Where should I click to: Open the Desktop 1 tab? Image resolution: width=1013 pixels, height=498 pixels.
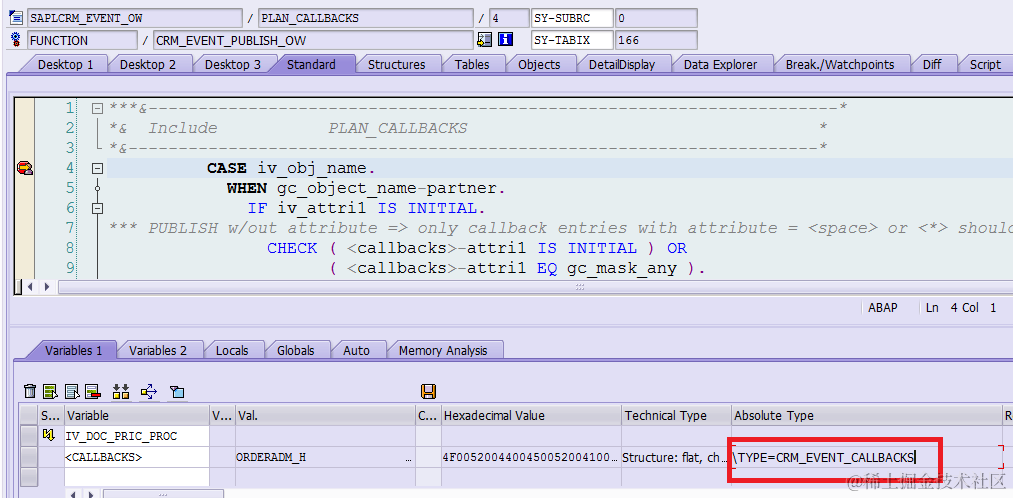click(x=65, y=65)
